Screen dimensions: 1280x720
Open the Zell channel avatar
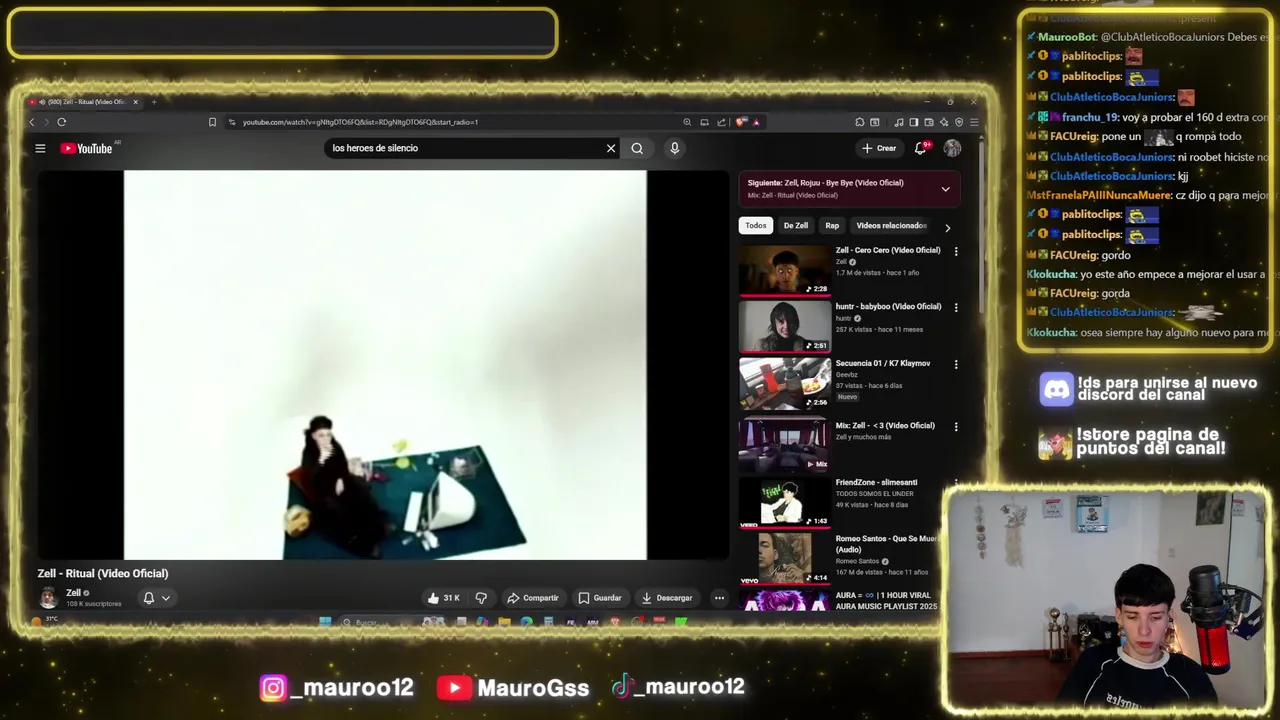click(48, 598)
